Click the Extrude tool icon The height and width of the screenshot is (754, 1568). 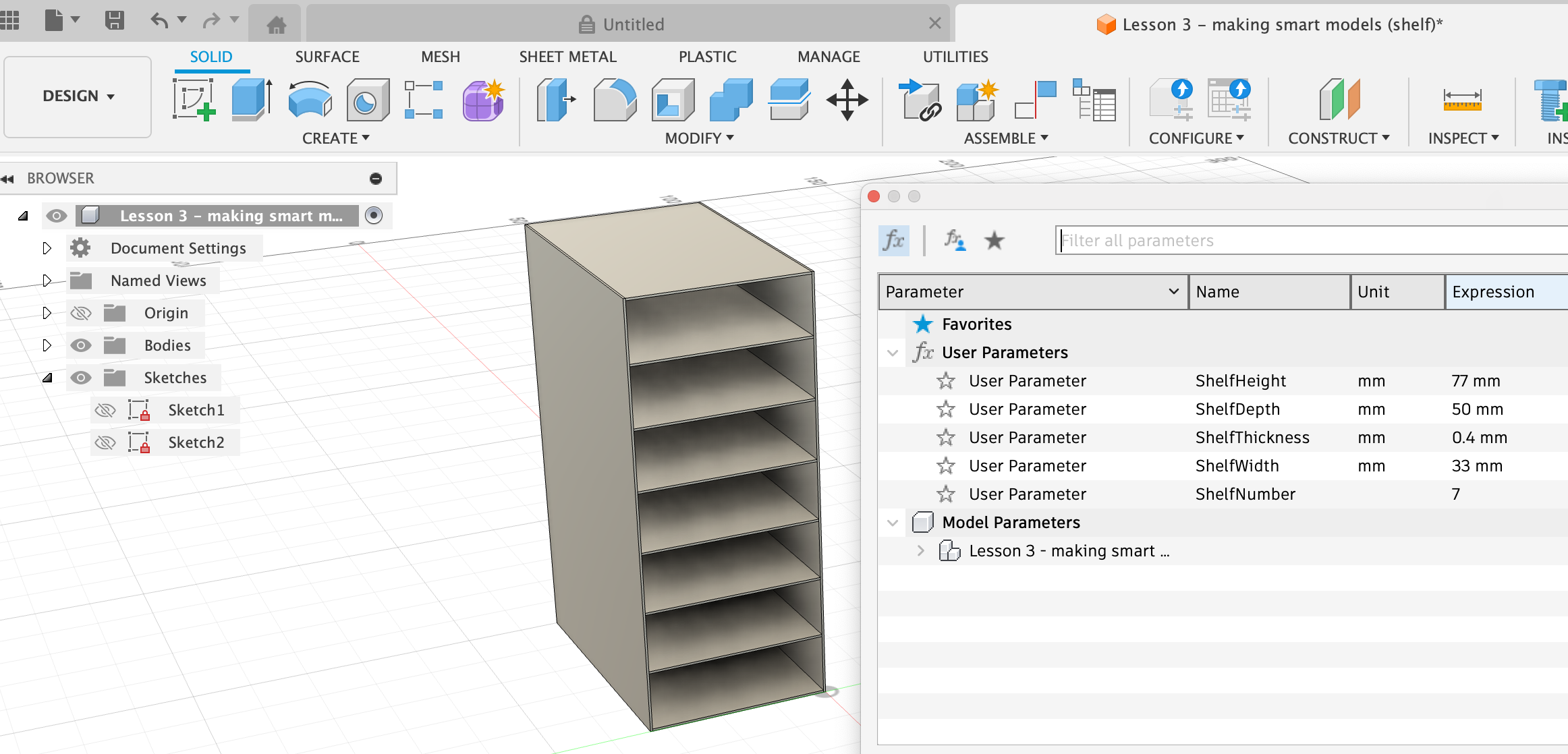252,100
